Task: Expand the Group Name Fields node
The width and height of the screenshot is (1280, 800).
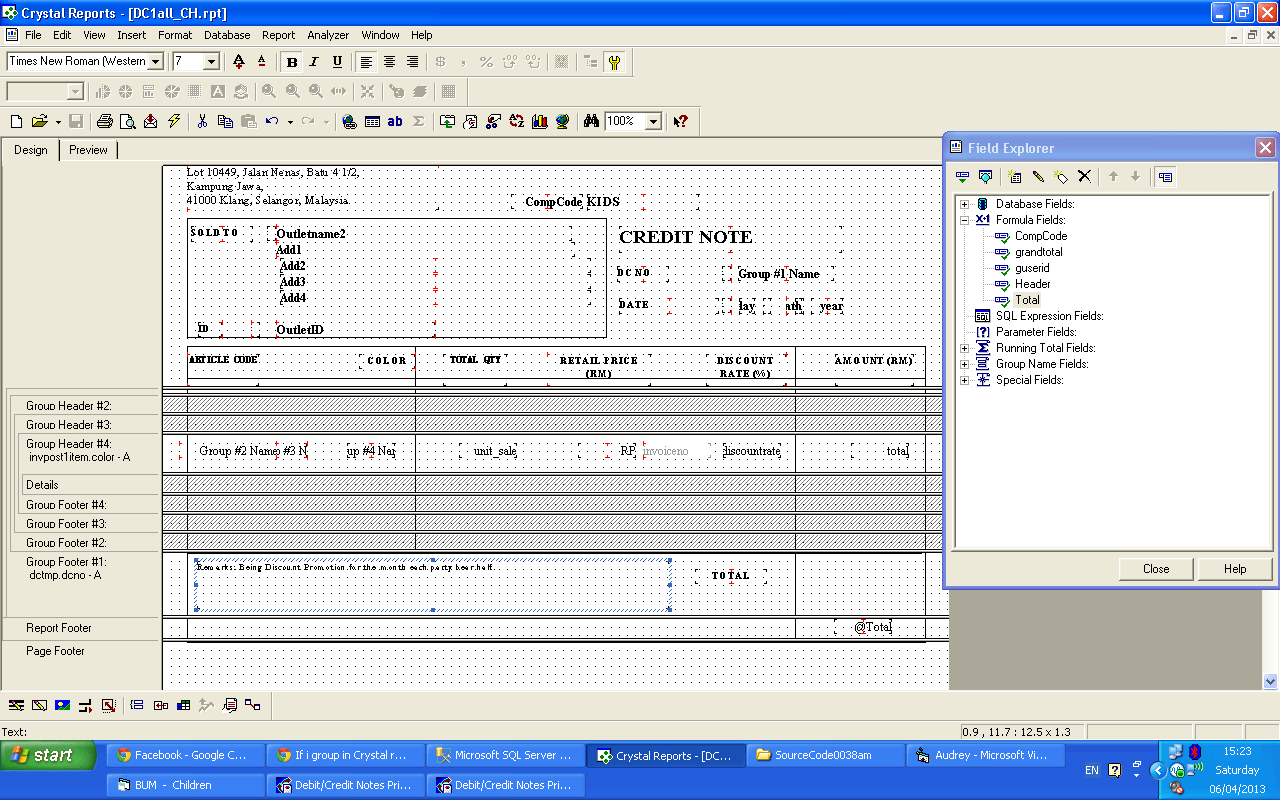Action: coord(965,364)
